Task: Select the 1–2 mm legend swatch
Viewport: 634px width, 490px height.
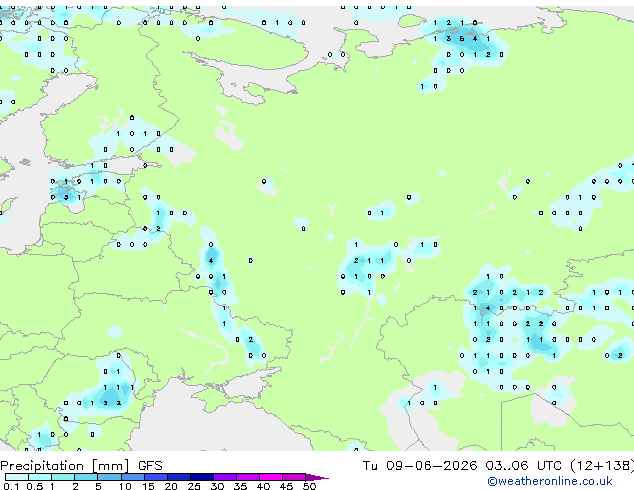Action: [x=63, y=477]
